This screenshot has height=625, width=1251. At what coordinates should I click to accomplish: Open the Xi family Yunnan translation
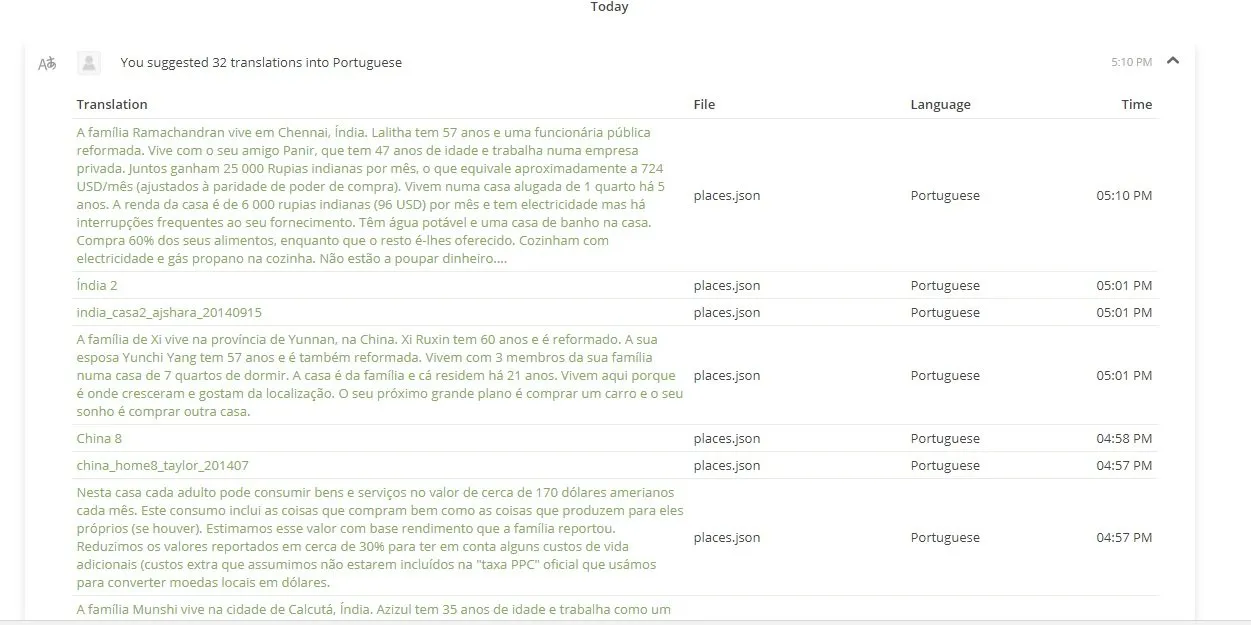(380, 376)
